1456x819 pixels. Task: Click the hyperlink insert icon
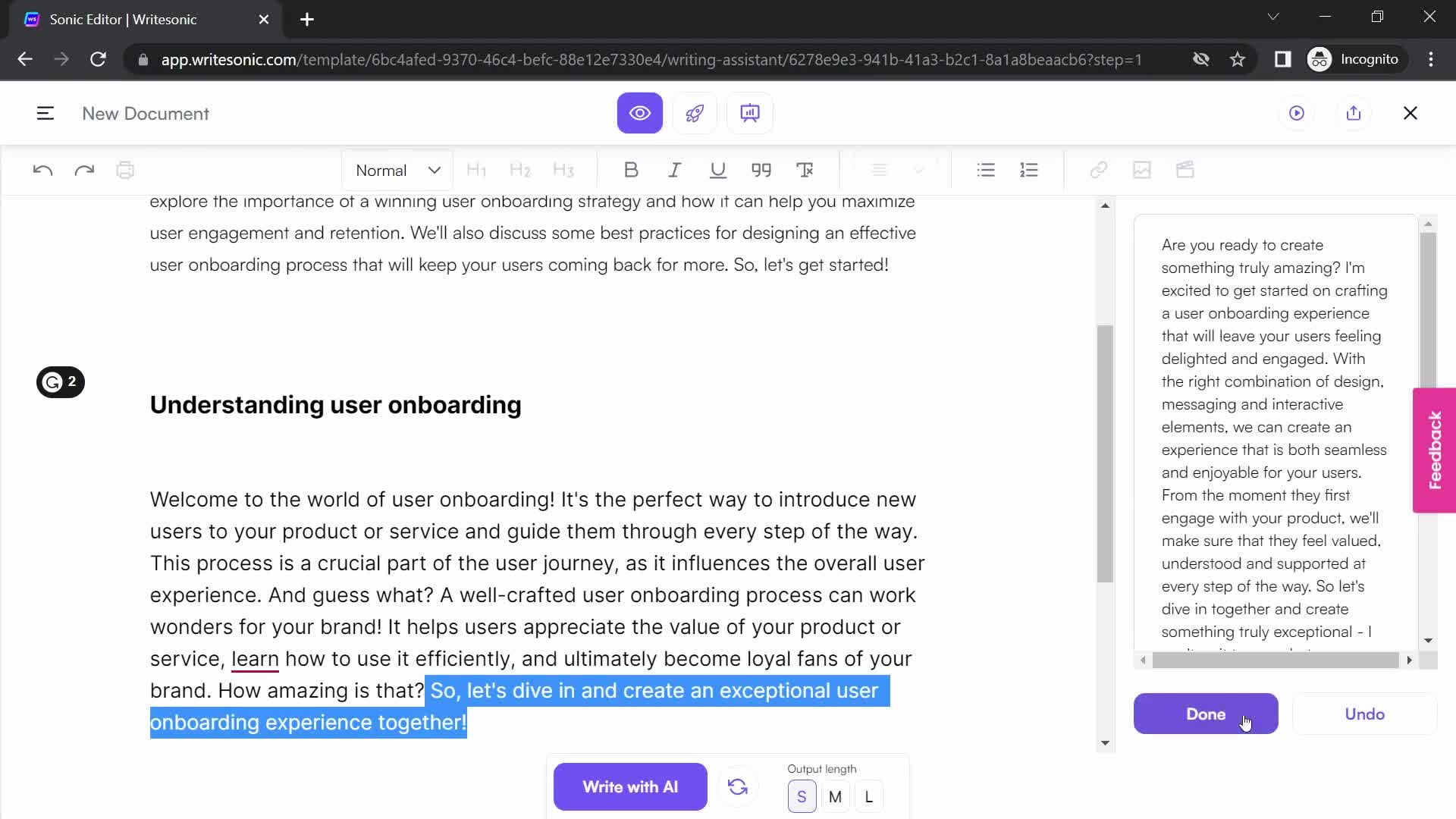coord(1099,170)
